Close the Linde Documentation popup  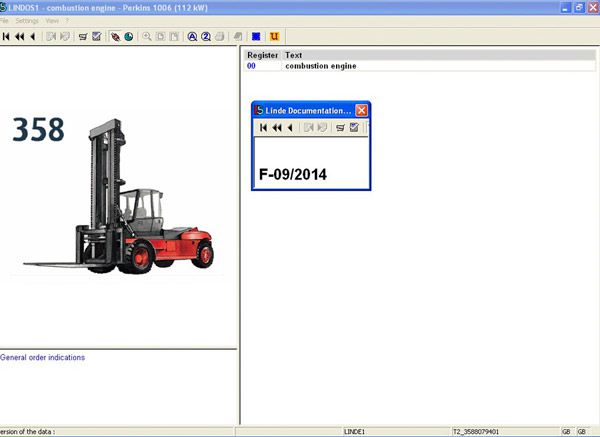tap(361, 111)
